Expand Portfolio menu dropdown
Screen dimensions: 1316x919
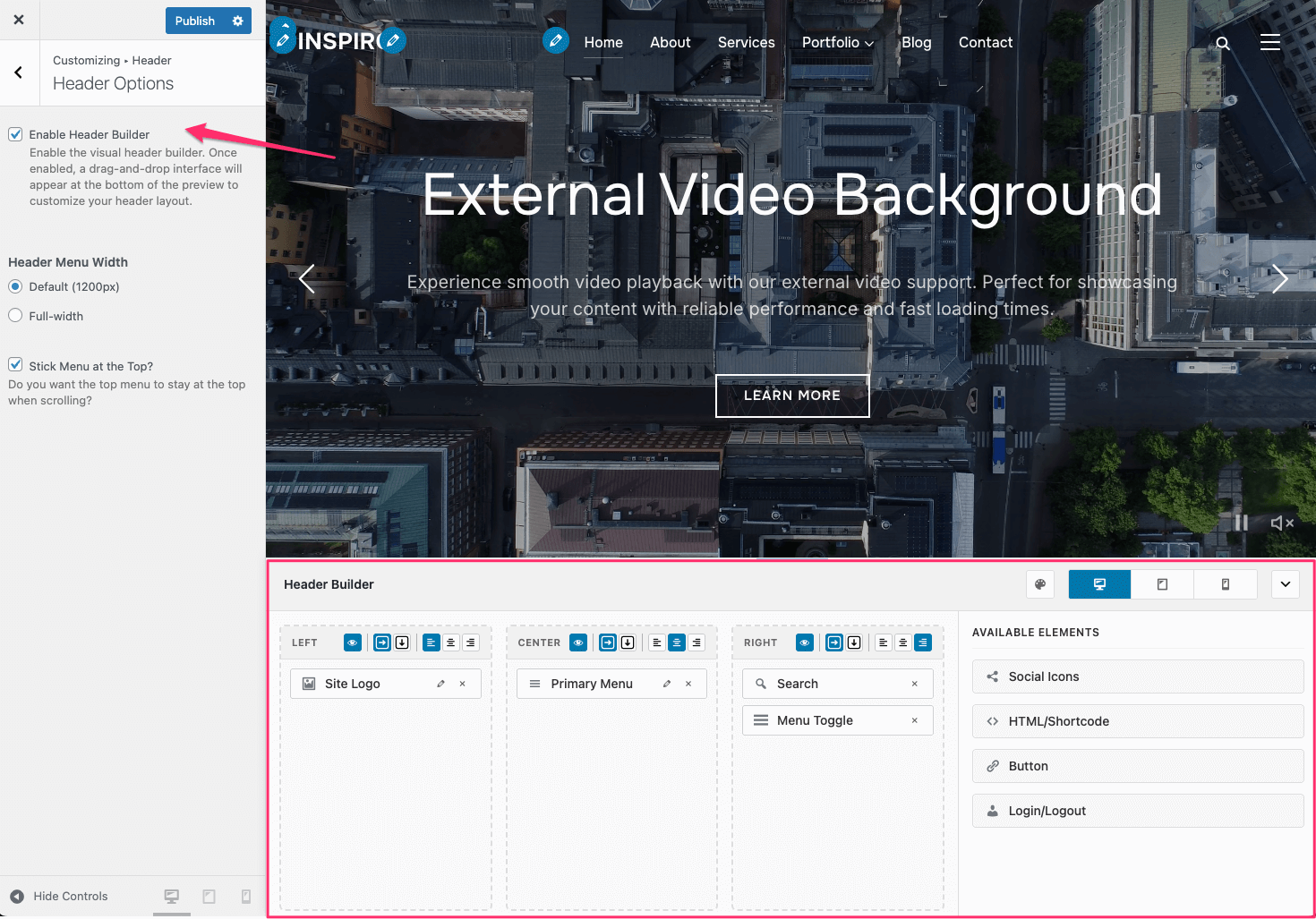click(837, 43)
